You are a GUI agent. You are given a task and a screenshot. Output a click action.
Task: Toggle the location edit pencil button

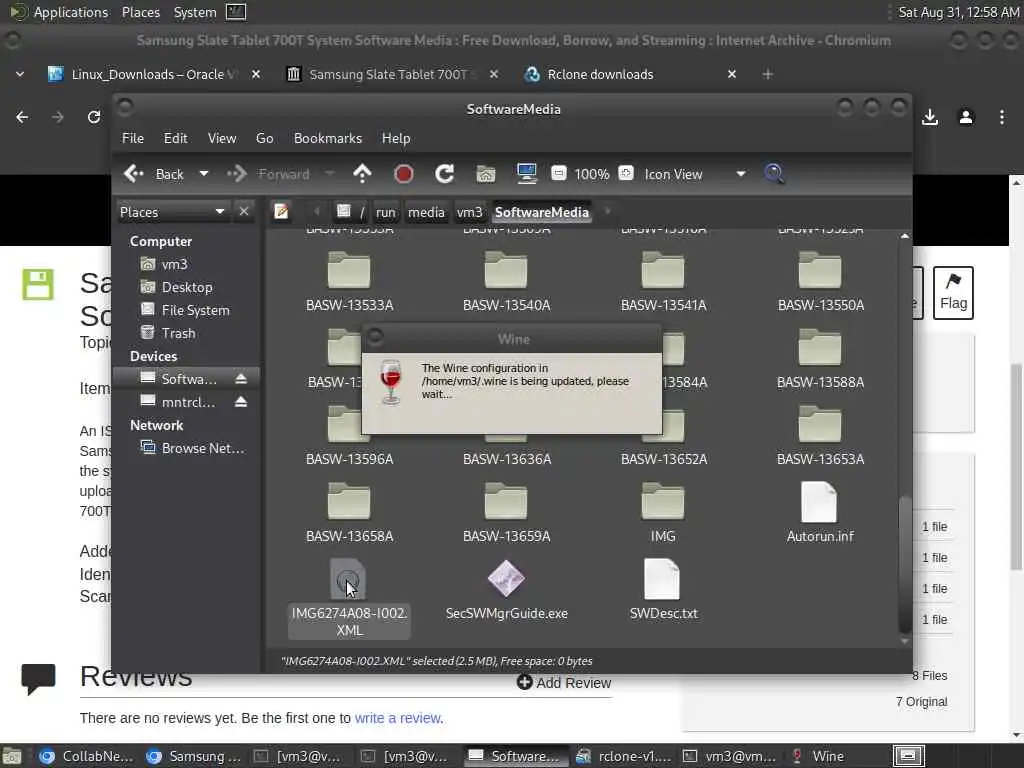pos(281,212)
